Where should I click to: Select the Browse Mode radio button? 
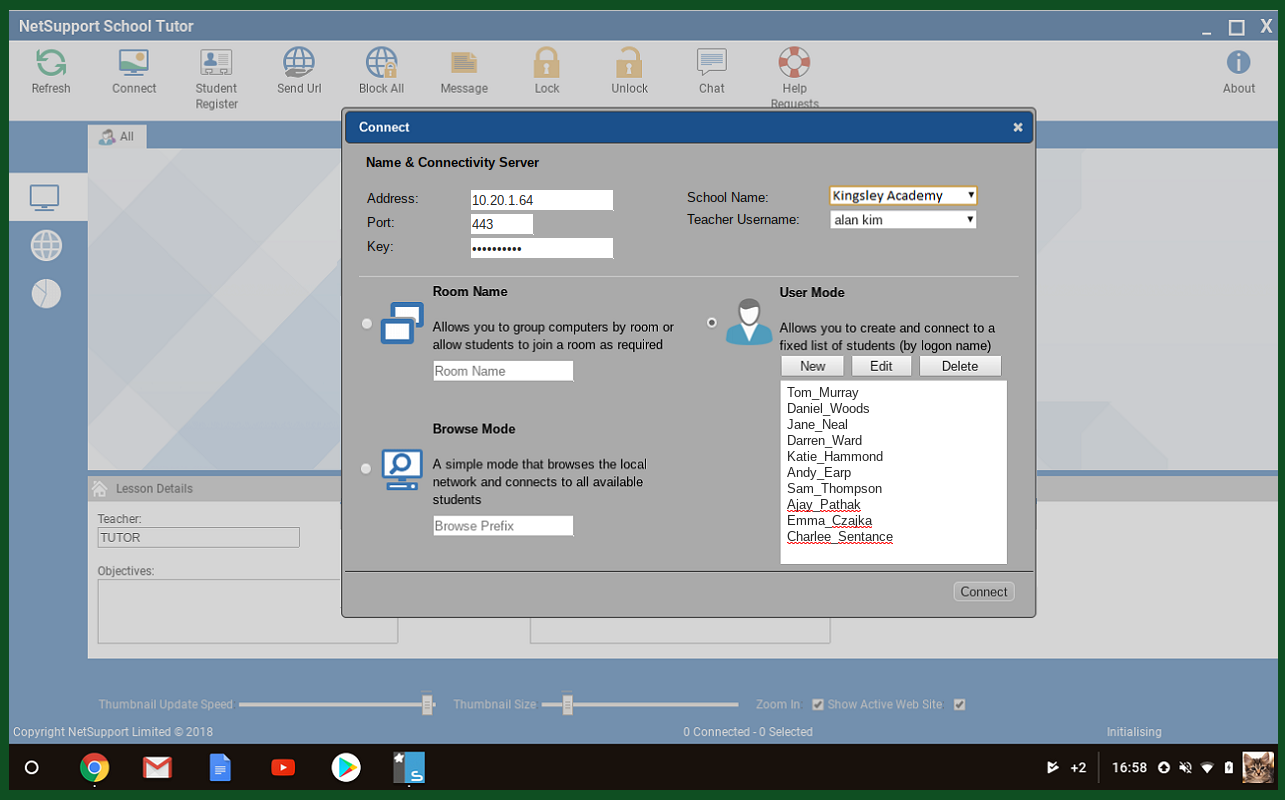366,468
